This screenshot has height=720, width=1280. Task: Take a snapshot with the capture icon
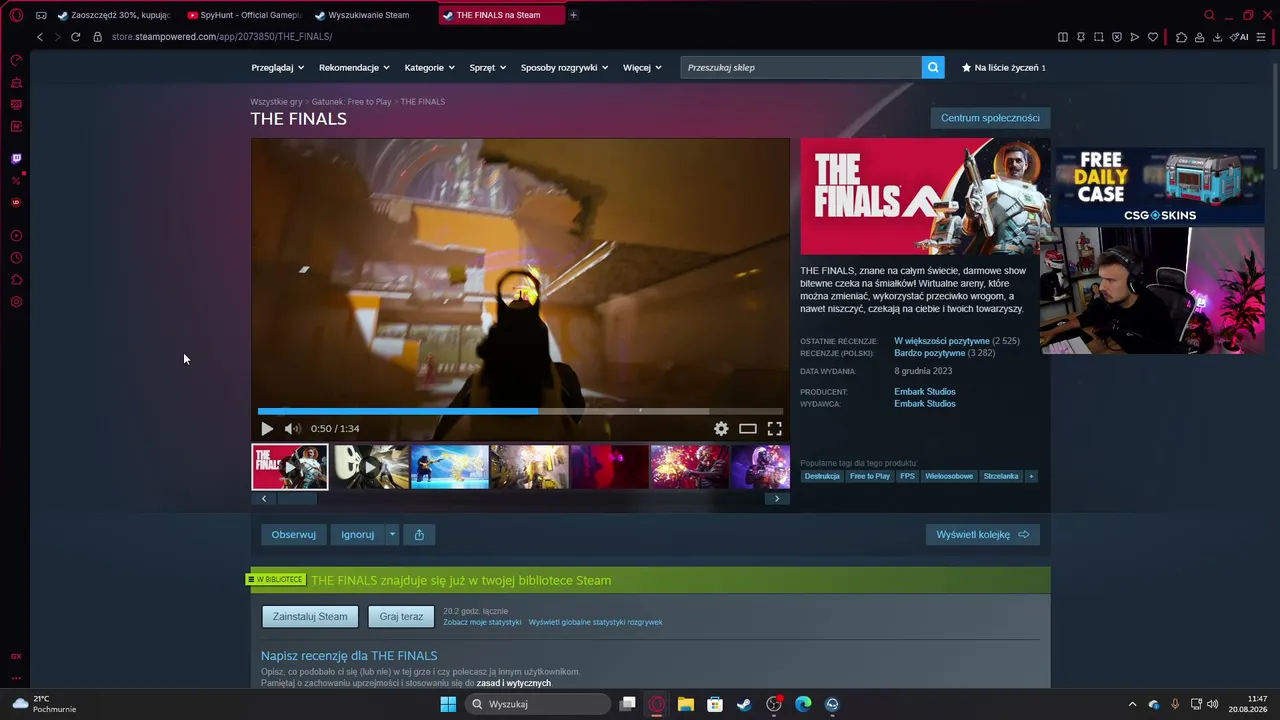(1098, 37)
